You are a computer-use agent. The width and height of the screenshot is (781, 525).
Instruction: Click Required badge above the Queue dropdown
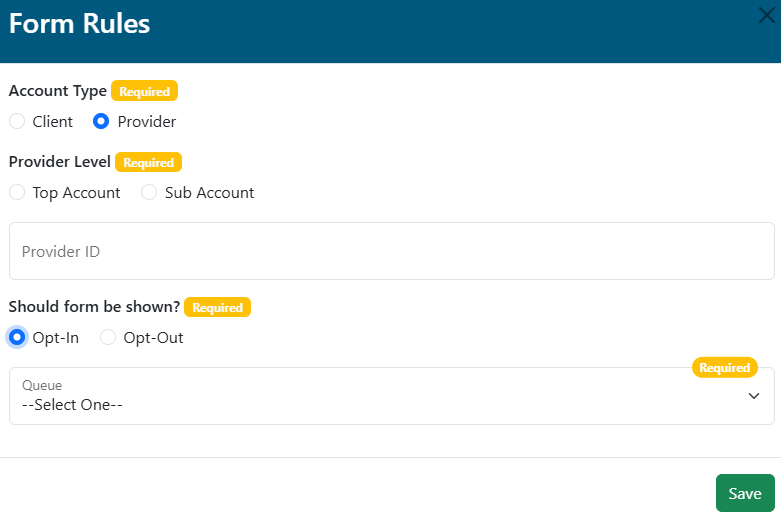pyautogui.click(x=724, y=368)
